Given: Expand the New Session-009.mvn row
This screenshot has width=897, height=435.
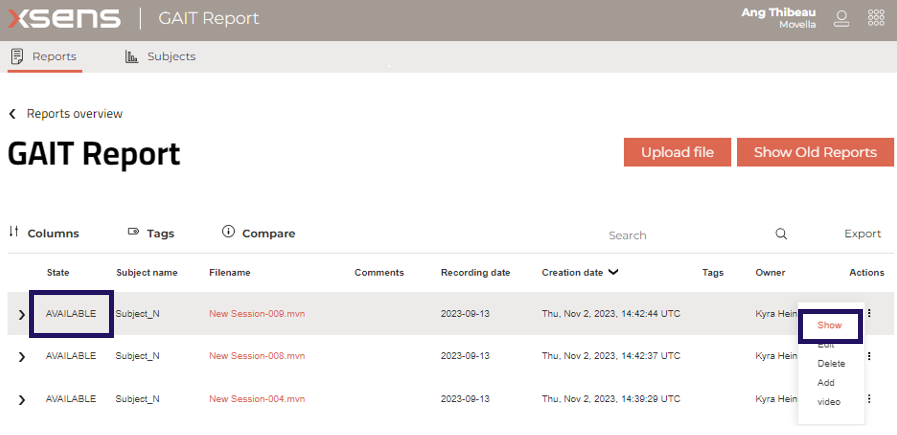Looking at the screenshot, I should [22, 314].
